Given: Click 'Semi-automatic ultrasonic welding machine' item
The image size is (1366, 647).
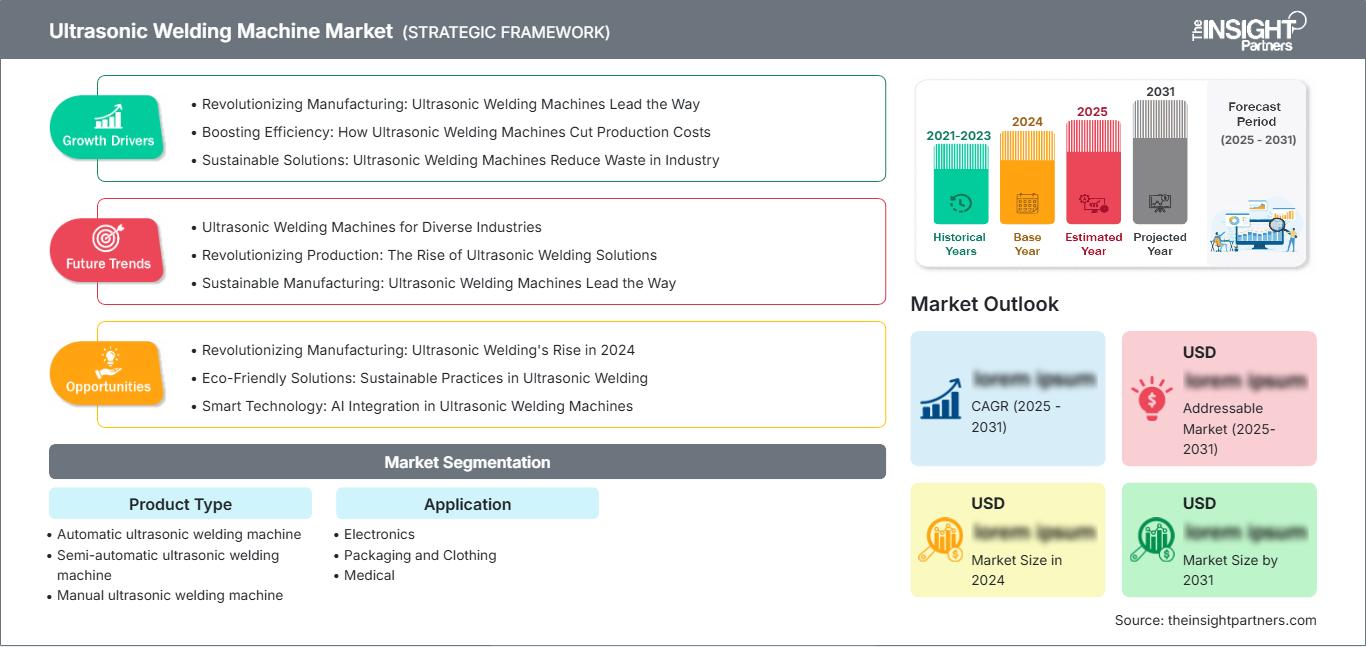Looking at the screenshot, I should pyautogui.click(x=168, y=565).
